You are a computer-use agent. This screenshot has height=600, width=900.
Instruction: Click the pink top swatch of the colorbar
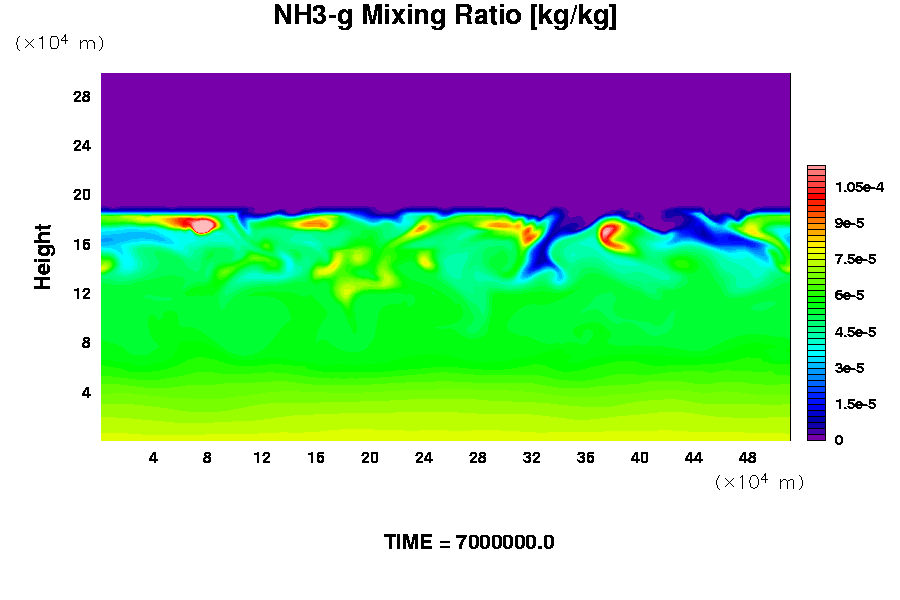pos(816,171)
